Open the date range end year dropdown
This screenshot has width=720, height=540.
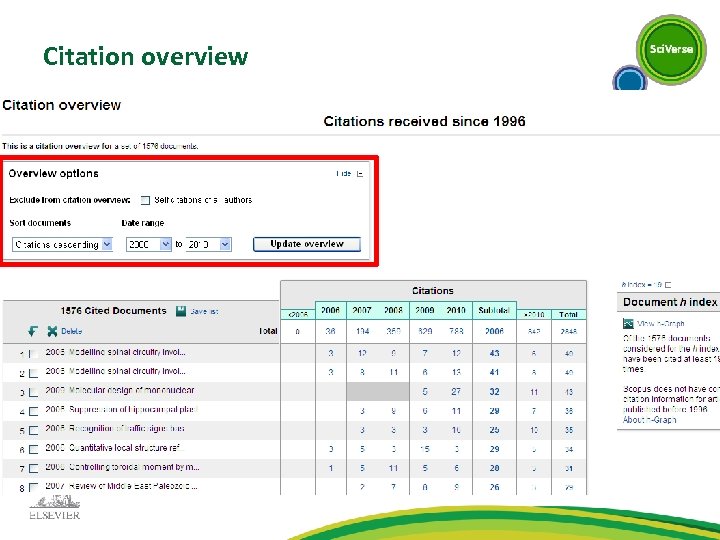pyautogui.click(x=208, y=244)
